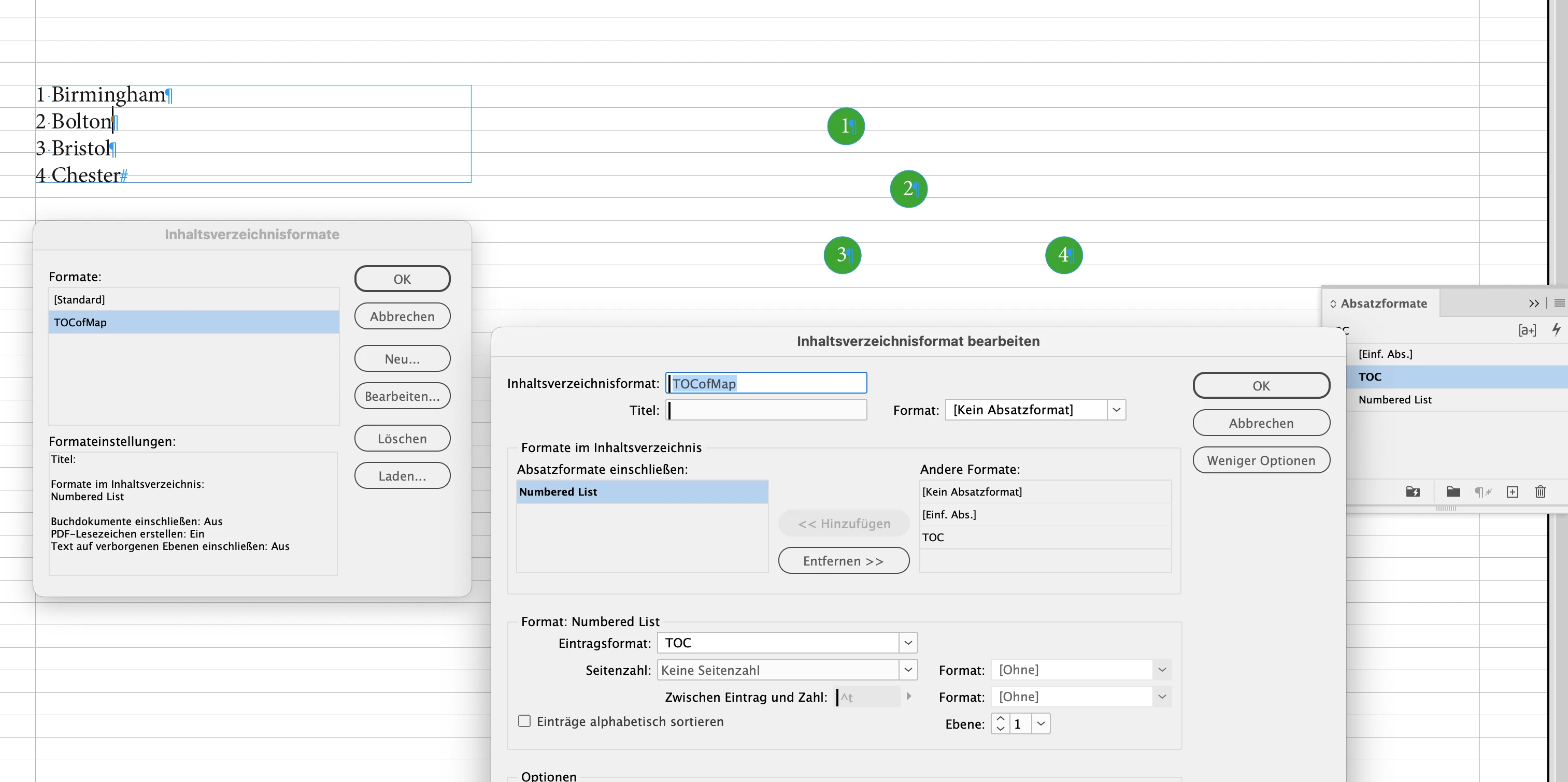Viewport: 1568px width, 782px height.
Task: Click the new style override [a+] icon
Action: point(1527,330)
